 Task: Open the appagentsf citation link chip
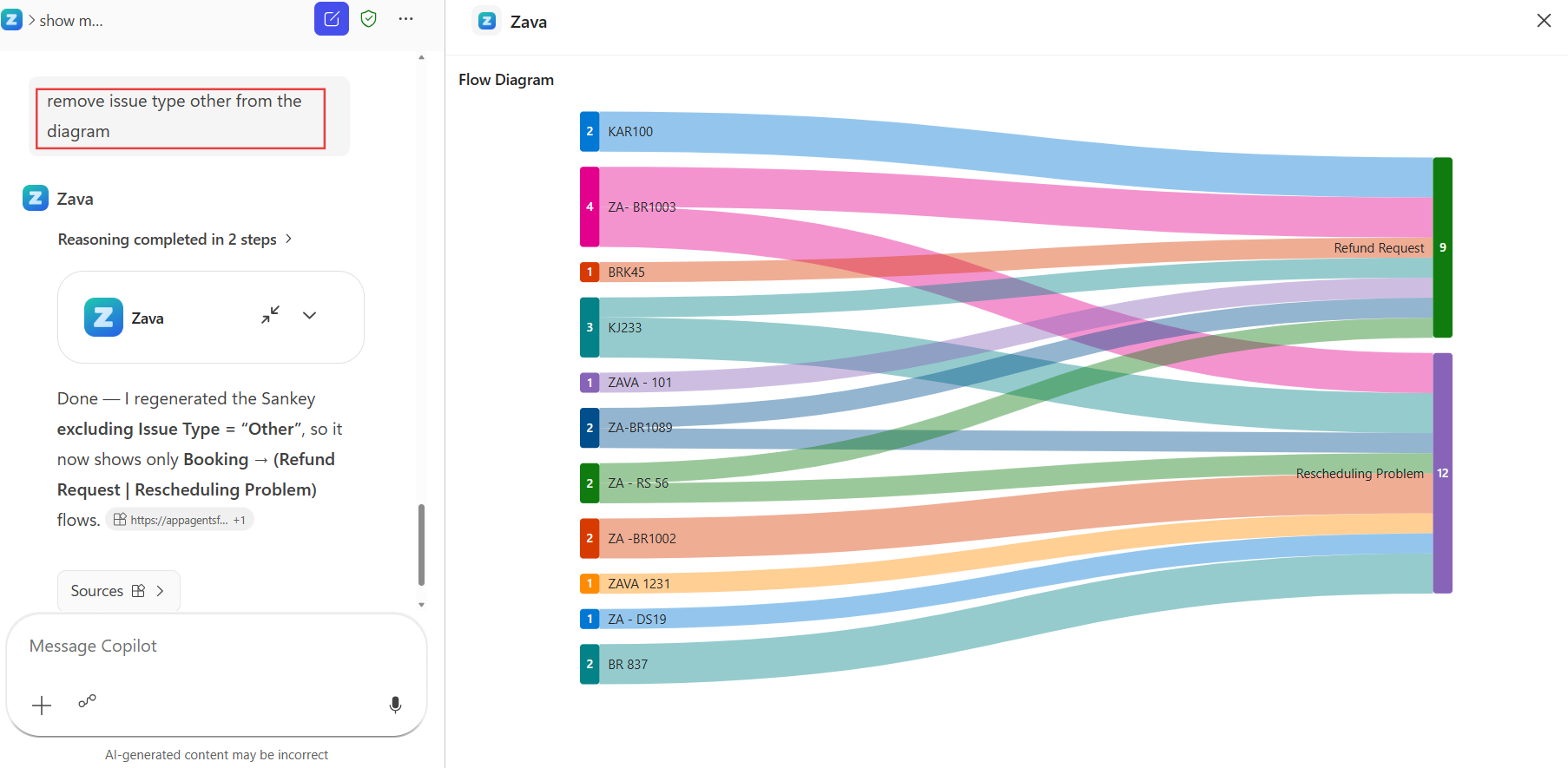click(180, 520)
